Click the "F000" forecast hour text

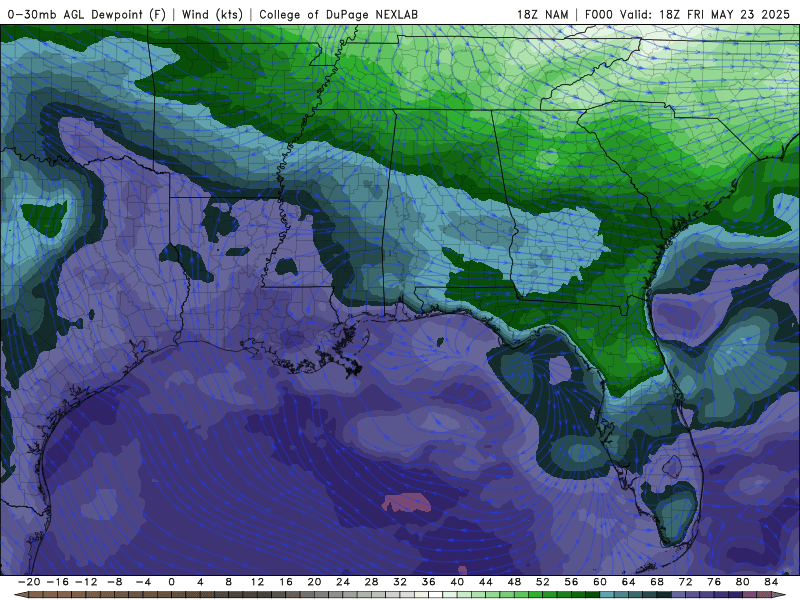coord(598,14)
